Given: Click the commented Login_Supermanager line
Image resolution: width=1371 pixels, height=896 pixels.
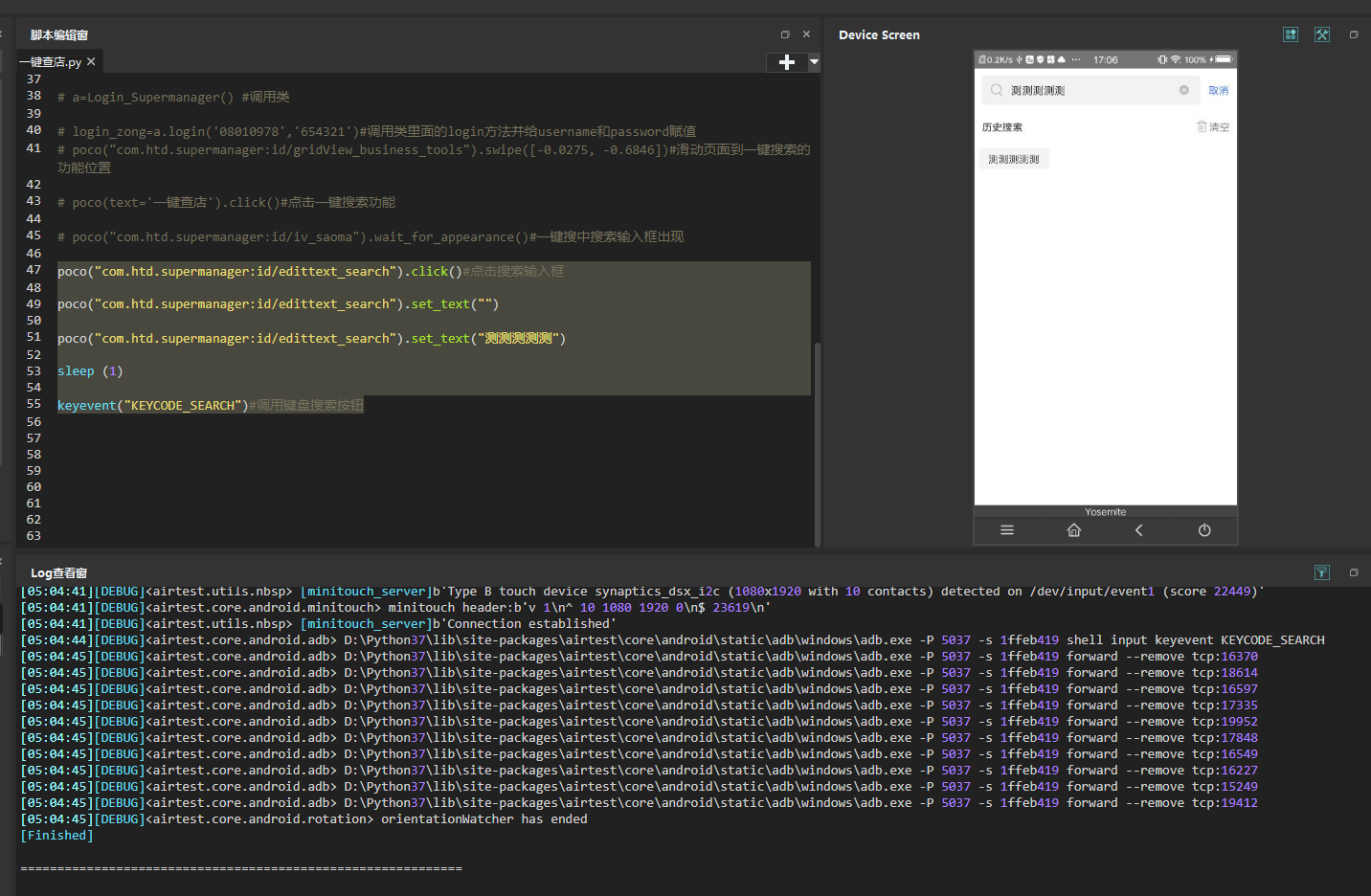Looking at the screenshot, I should click(x=173, y=98).
